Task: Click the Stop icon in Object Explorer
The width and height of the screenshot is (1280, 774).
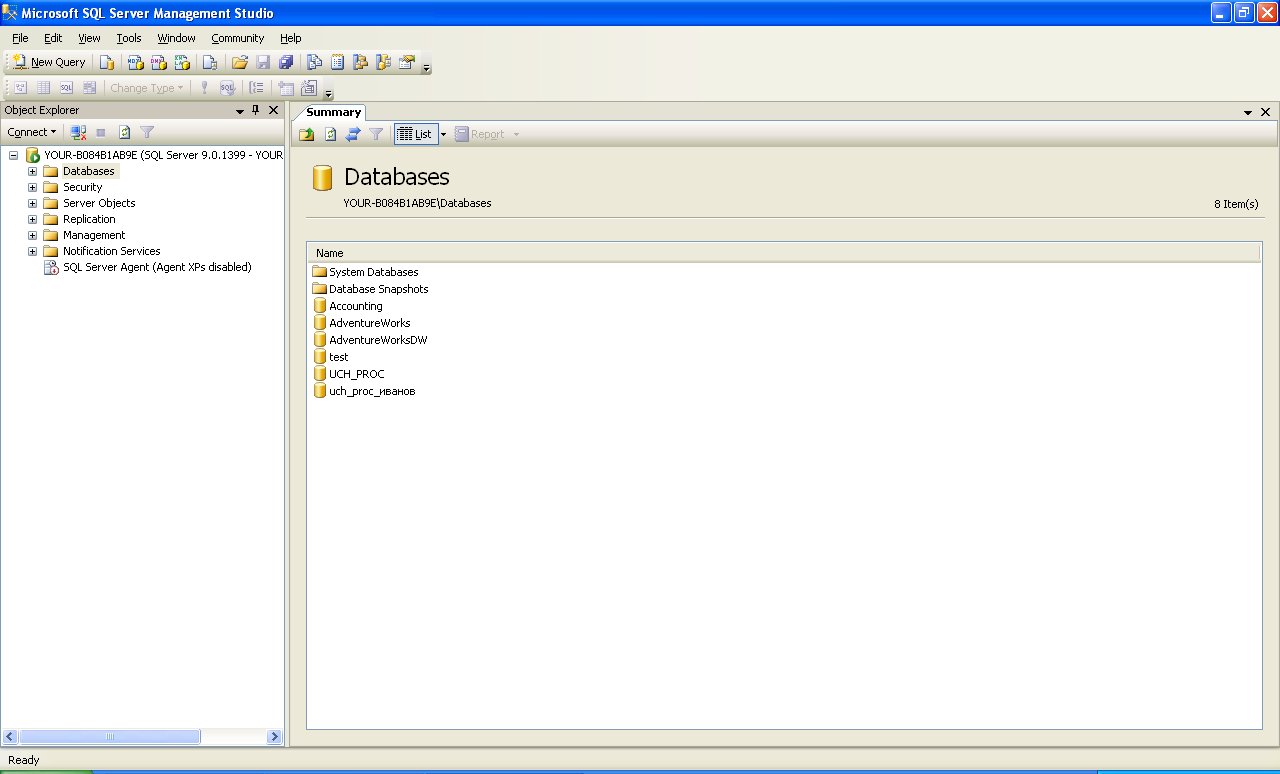Action: [101, 132]
